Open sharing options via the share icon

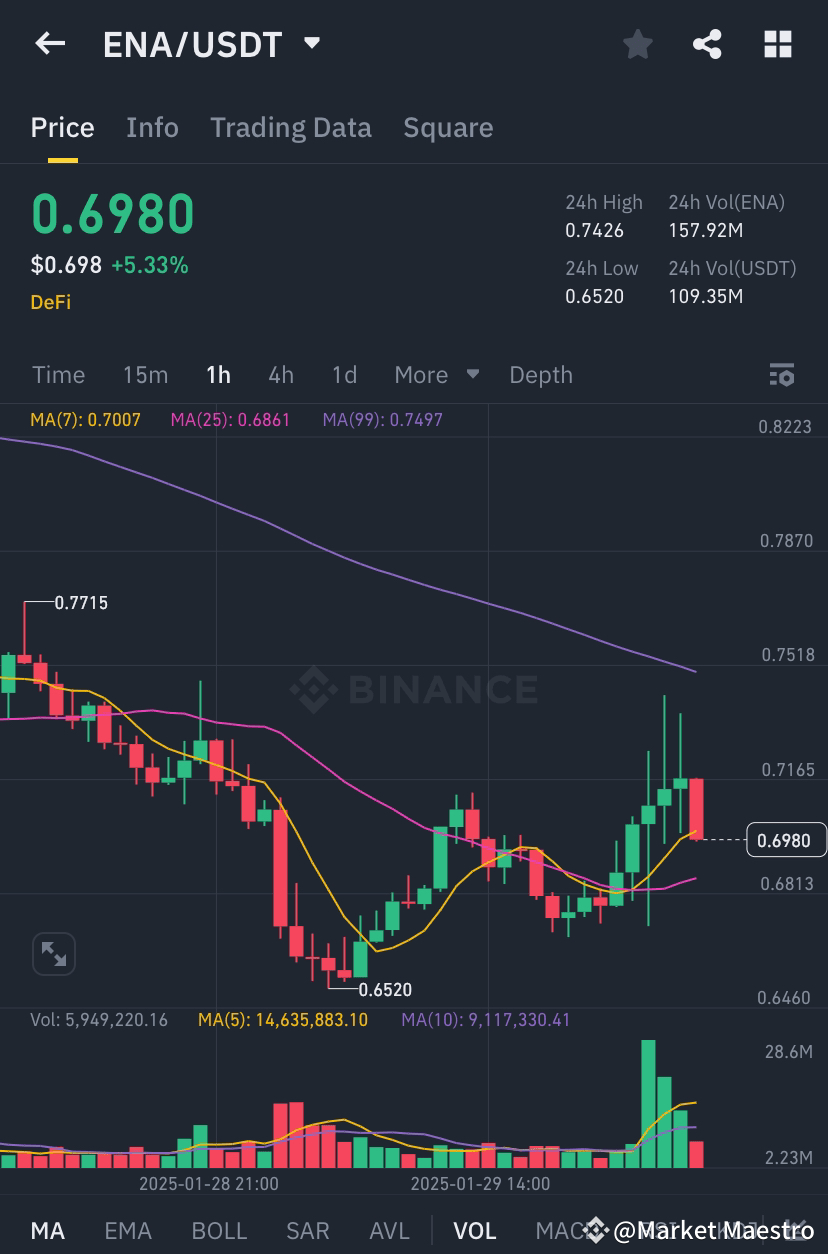coord(707,44)
